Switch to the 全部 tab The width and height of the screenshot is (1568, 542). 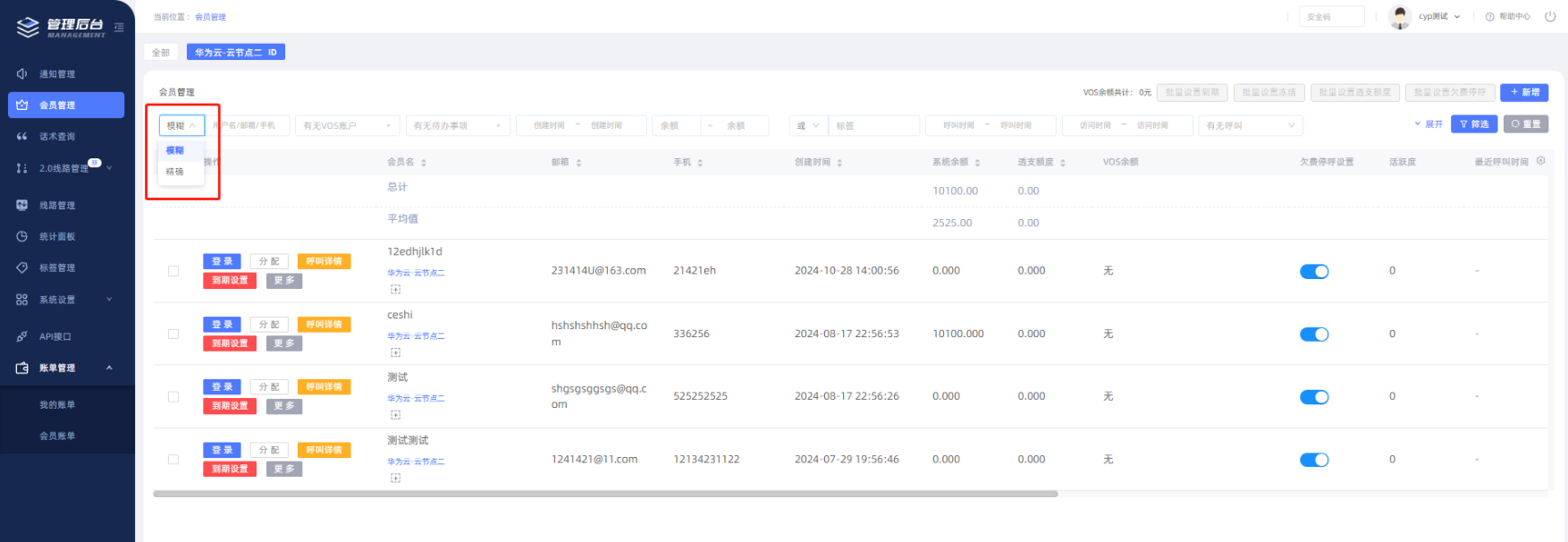161,53
